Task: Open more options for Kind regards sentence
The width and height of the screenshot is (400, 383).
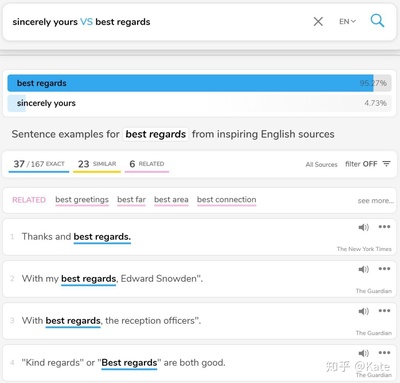Action: pos(384,353)
